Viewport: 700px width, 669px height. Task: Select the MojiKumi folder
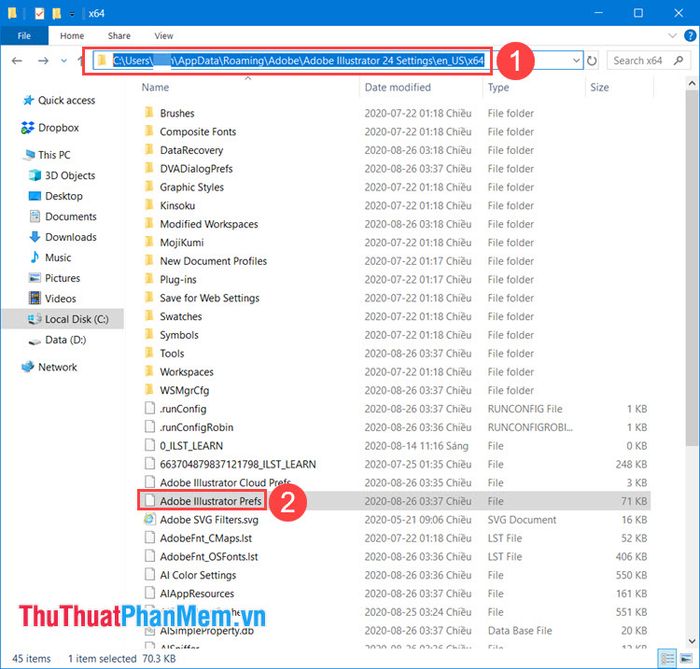[x=182, y=243]
